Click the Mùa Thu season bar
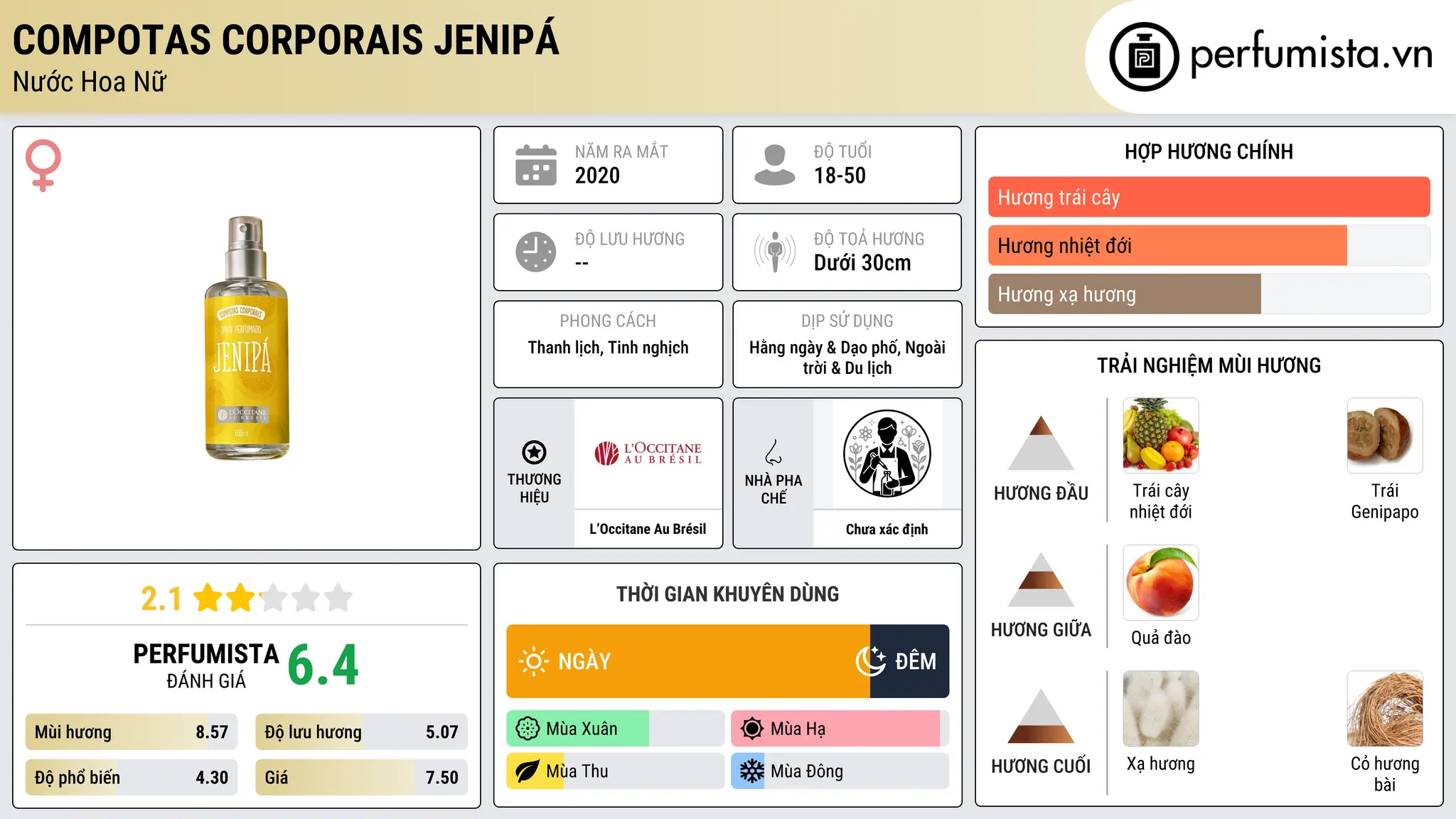1456x819 pixels. [615, 771]
